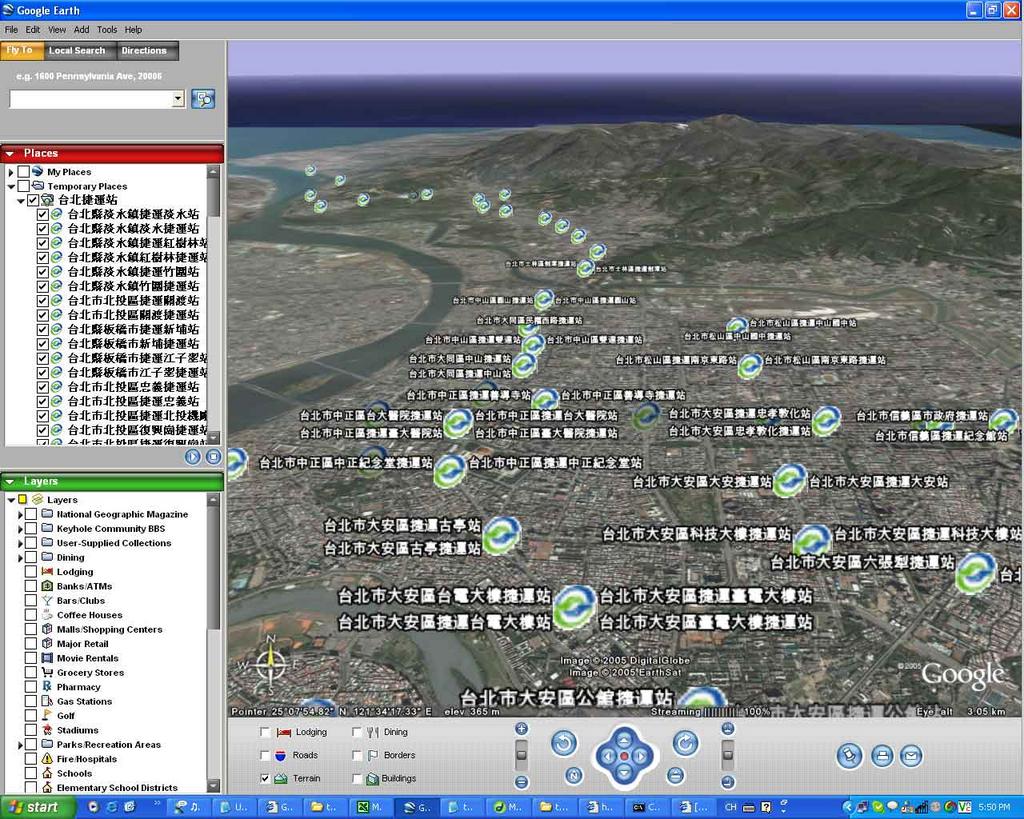Open the Add menu
The image size is (1024, 819).
[x=82, y=29]
